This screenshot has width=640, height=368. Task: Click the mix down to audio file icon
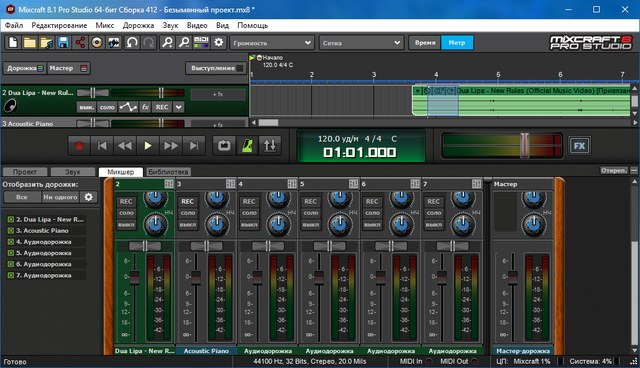[x=113, y=42]
